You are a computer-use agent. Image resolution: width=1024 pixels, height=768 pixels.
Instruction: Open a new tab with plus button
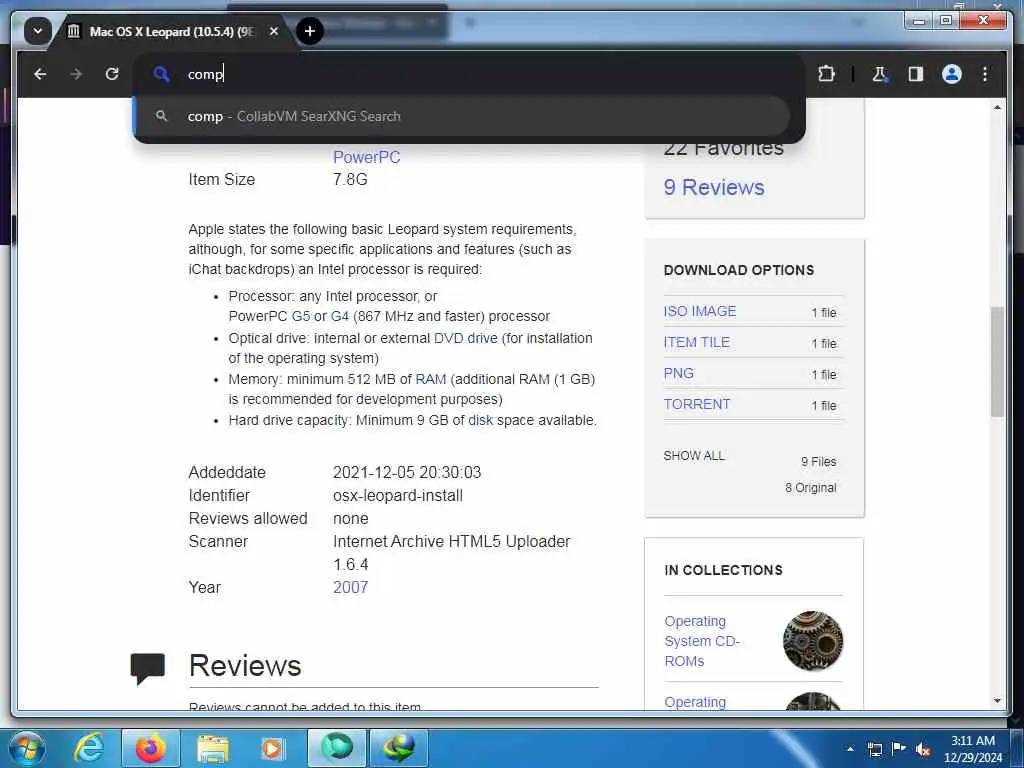tap(310, 31)
